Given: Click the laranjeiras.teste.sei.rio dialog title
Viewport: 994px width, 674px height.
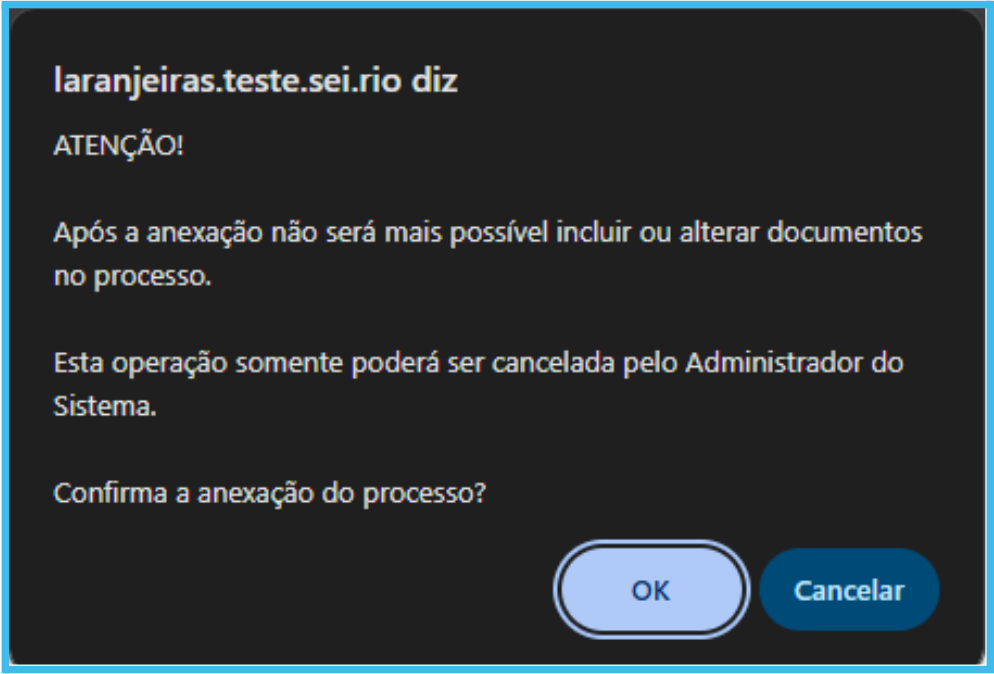Looking at the screenshot, I should coord(255,81).
